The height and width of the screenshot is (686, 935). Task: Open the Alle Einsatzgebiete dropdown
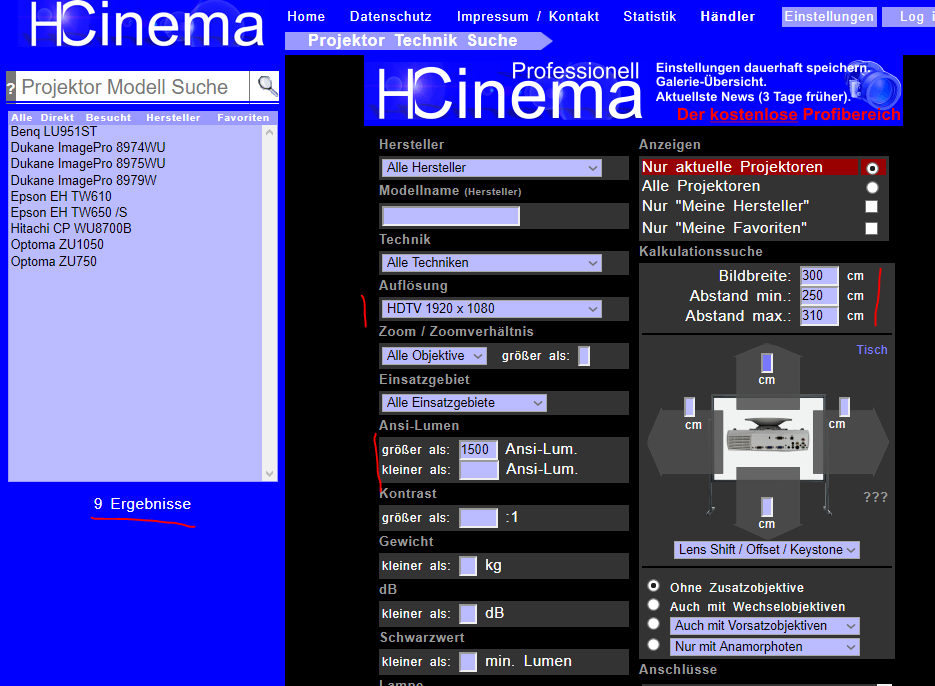(x=464, y=403)
